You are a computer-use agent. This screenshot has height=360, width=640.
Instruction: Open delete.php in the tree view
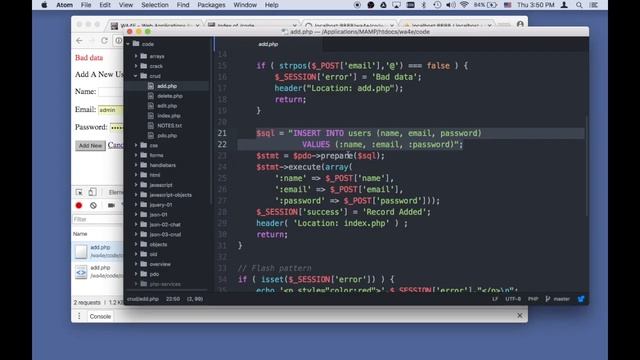(x=169, y=96)
